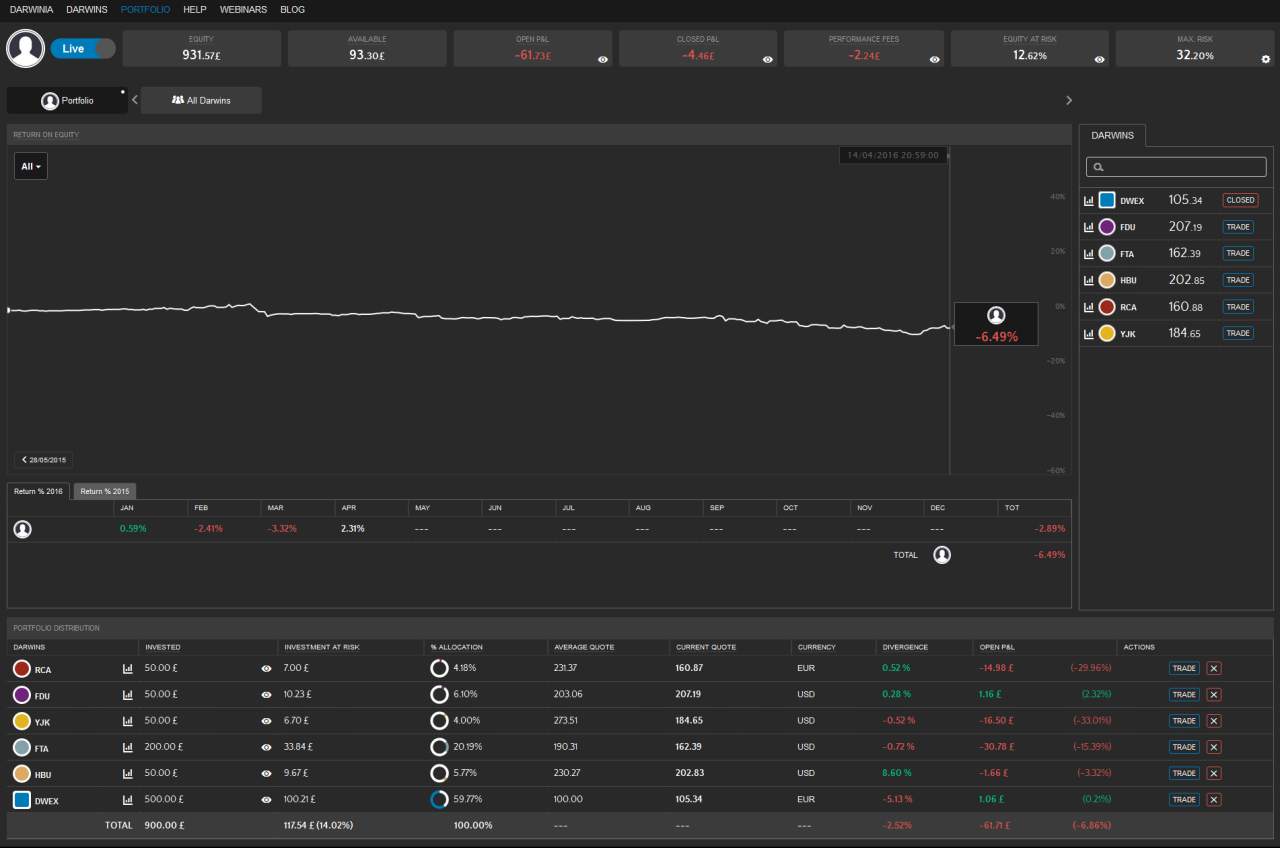Click the CLOSED button for DWEX
Screen dimensions: 1280x848
point(1240,200)
